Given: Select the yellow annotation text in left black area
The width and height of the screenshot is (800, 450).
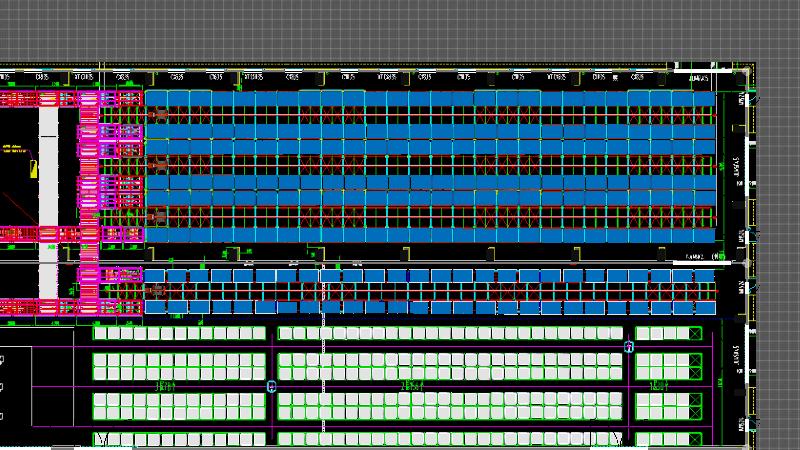Looking at the screenshot, I should [x=18, y=150].
